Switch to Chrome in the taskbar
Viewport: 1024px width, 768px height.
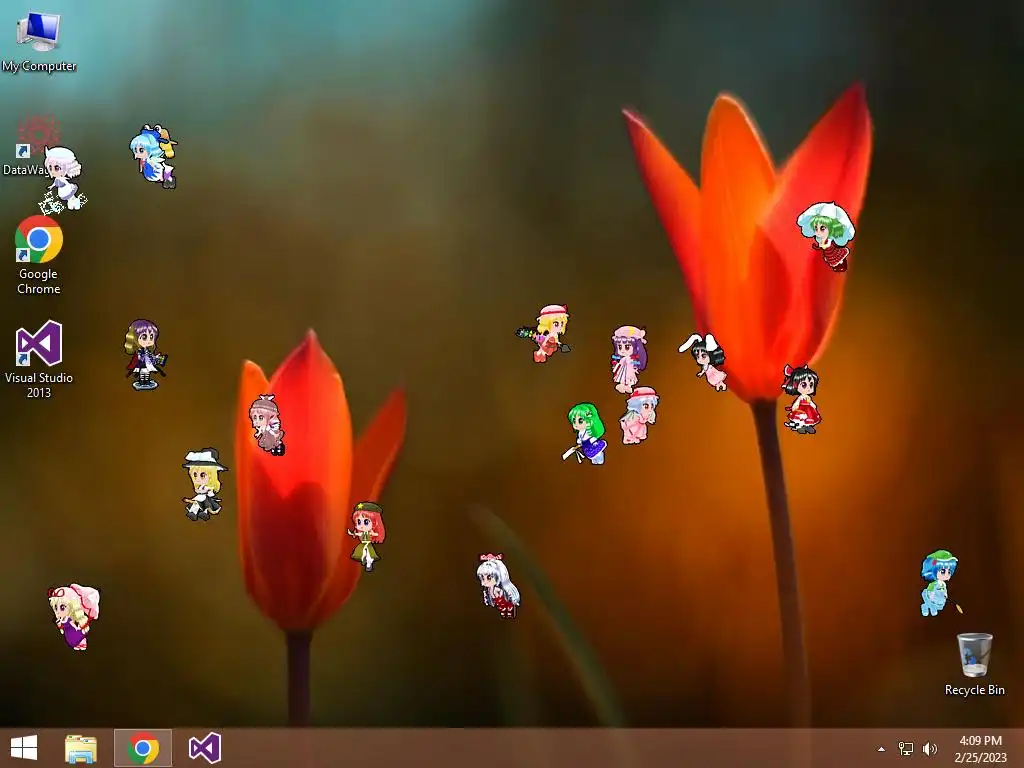[x=143, y=748]
